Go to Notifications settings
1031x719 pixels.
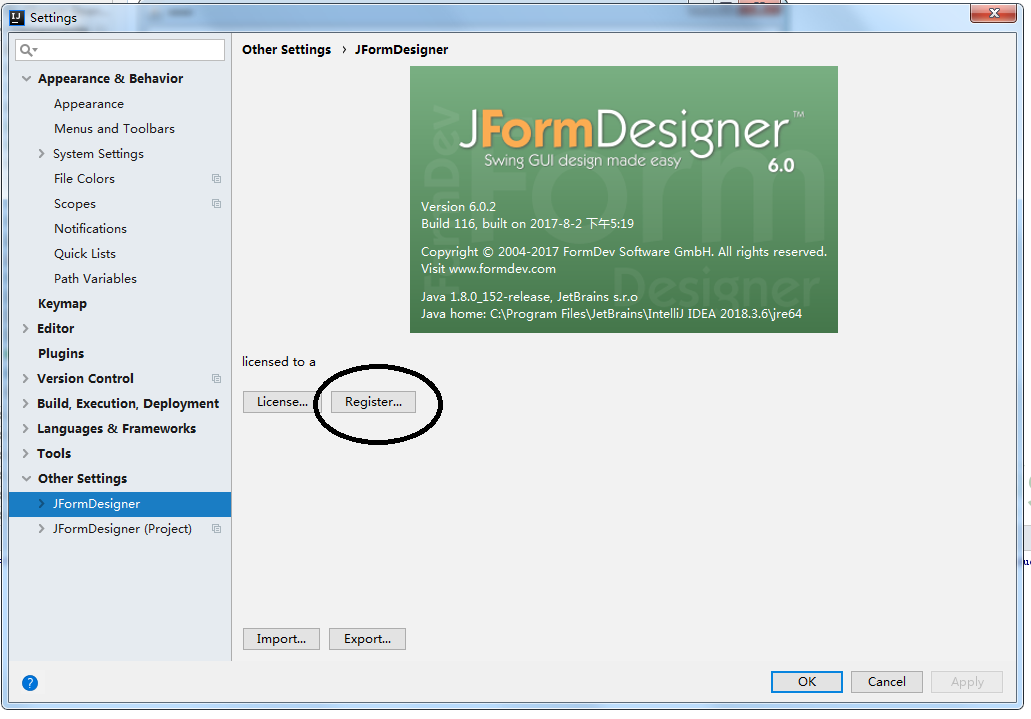pos(90,229)
